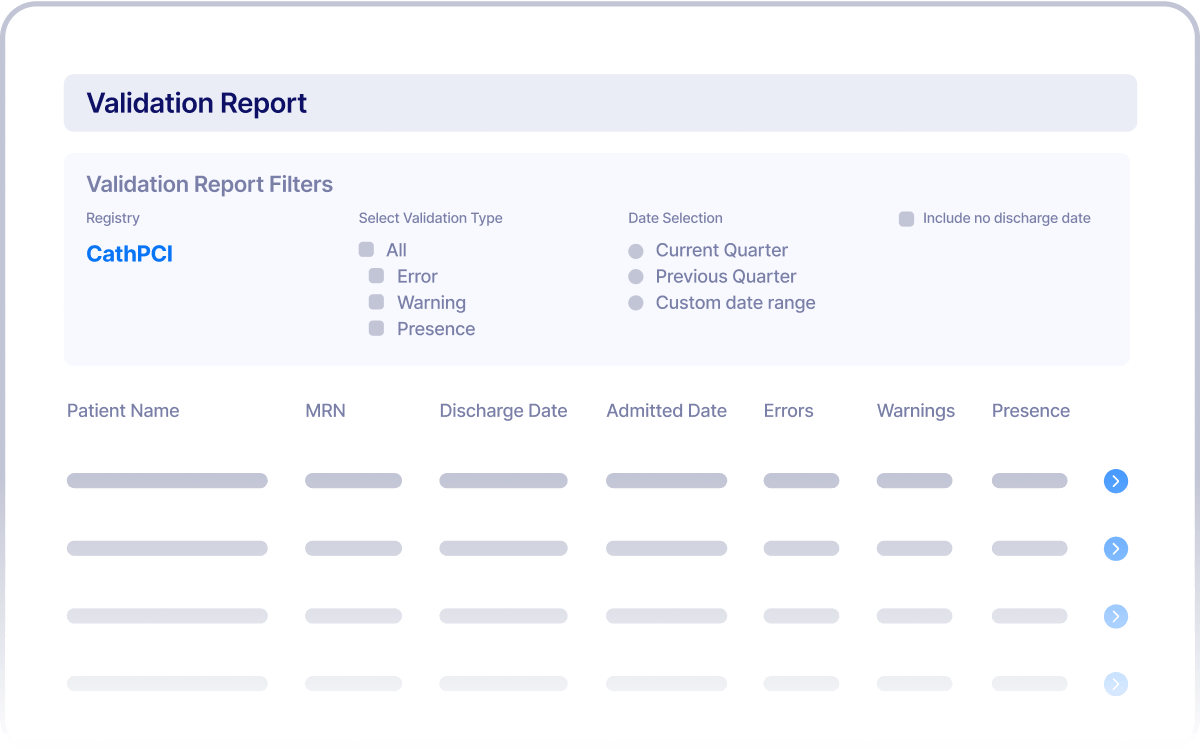
Task: Click the Validation Report title bar
Action: [x=197, y=103]
